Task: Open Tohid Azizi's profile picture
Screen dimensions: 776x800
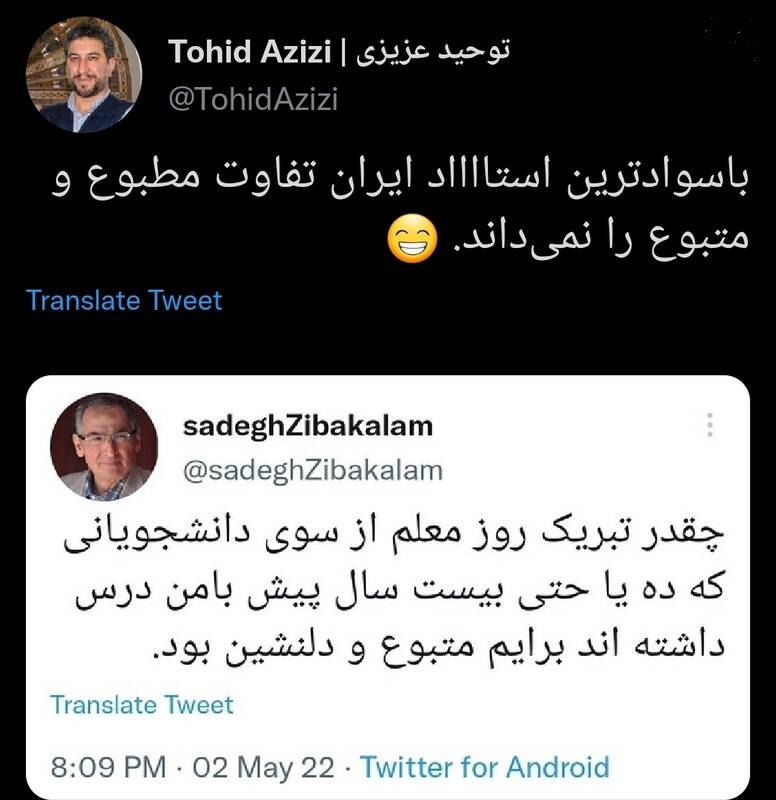Action: pyautogui.click(x=84, y=74)
